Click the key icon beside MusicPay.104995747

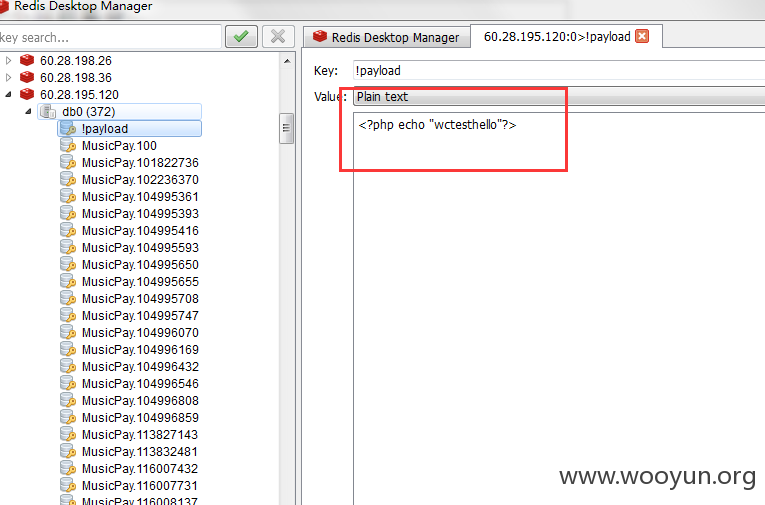pyautogui.click(x=68, y=316)
